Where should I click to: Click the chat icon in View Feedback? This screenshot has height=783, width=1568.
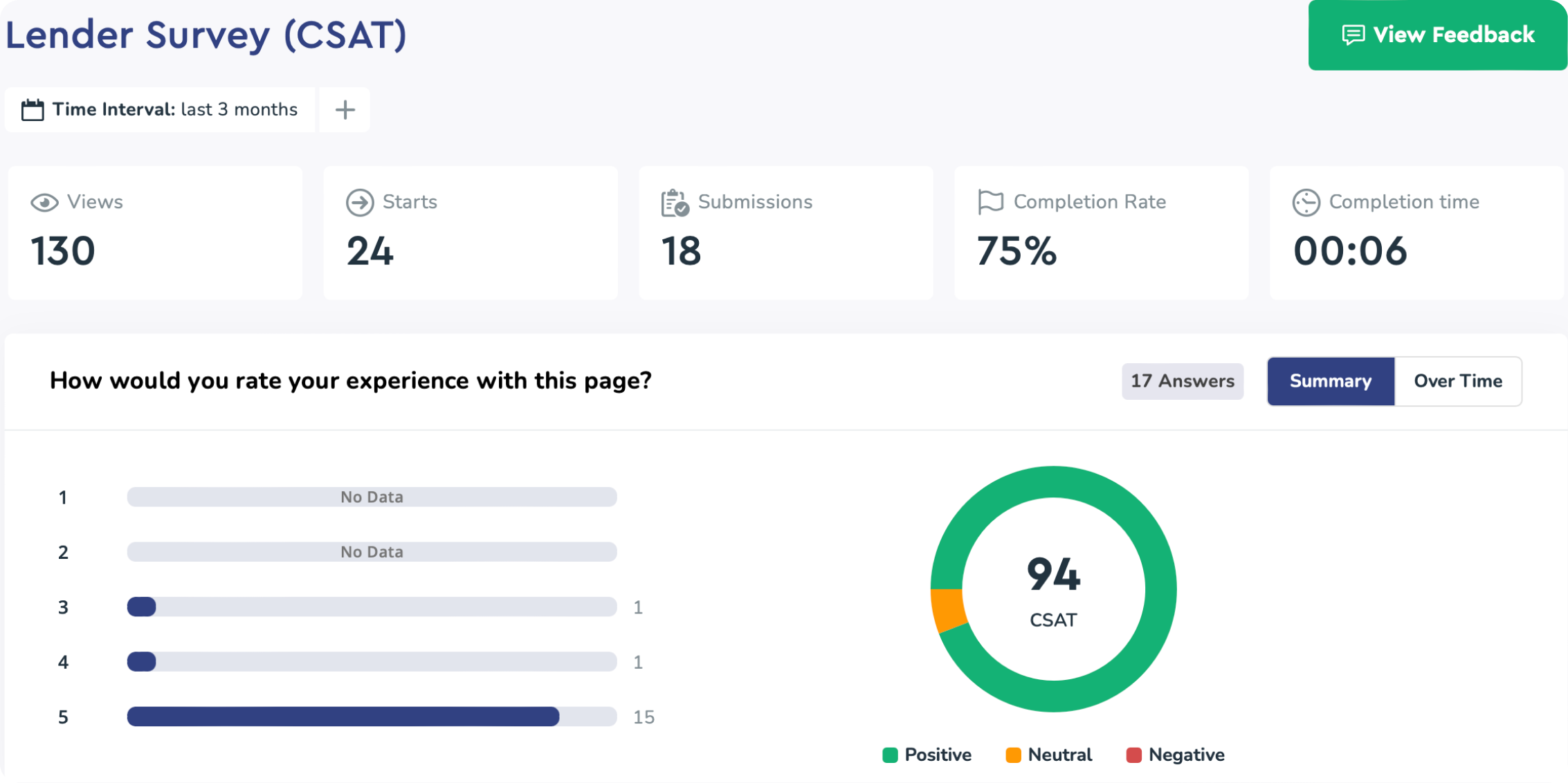click(x=1353, y=35)
